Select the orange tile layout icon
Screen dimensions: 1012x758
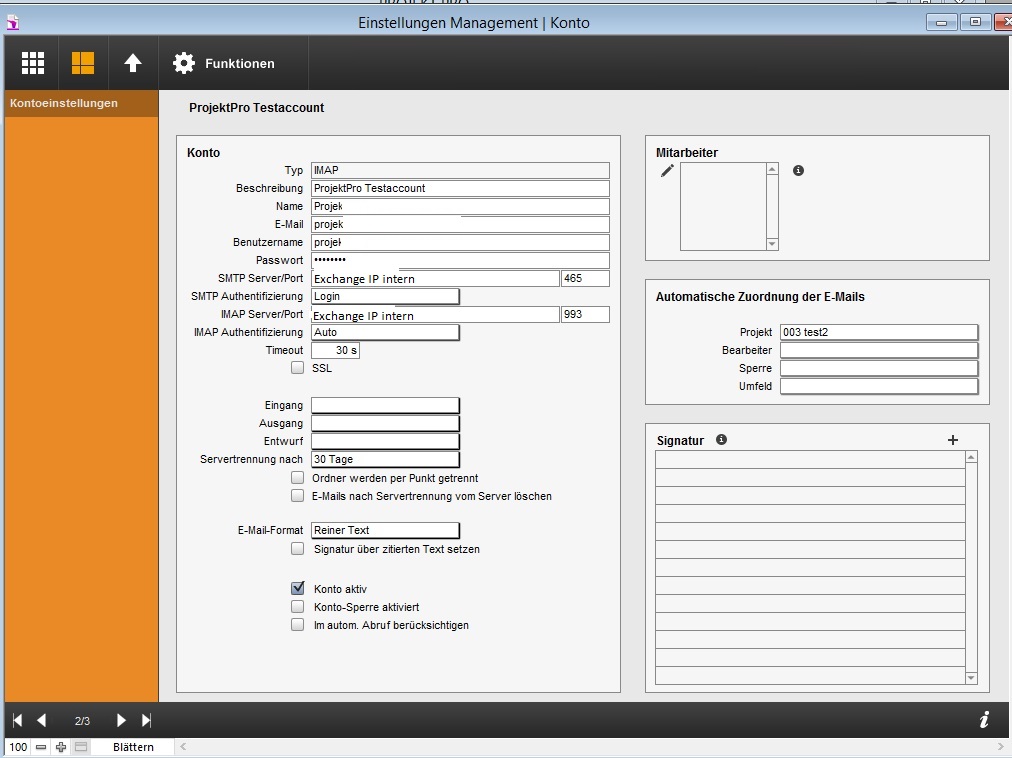[x=83, y=63]
